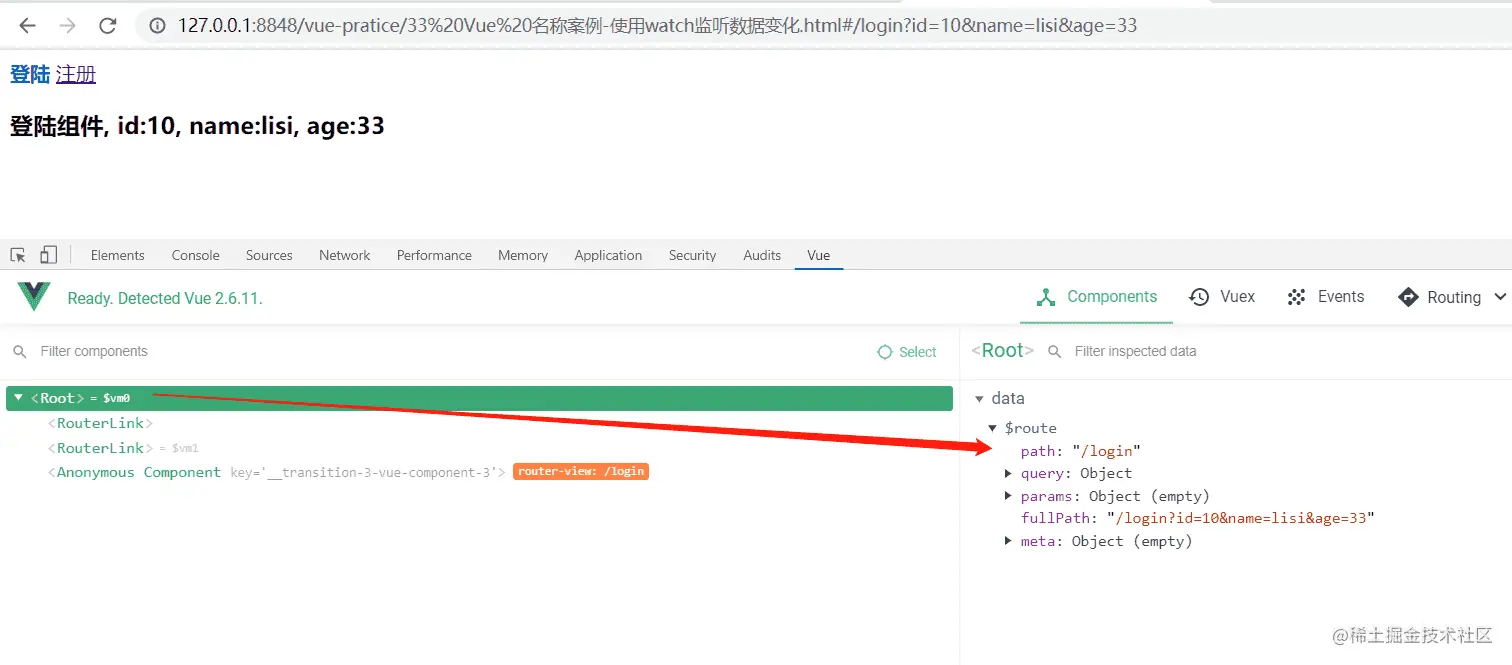The height and width of the screenshot is (665, 1512).
Task: Switch to the Console tab
Action: [x=195, y=255]
